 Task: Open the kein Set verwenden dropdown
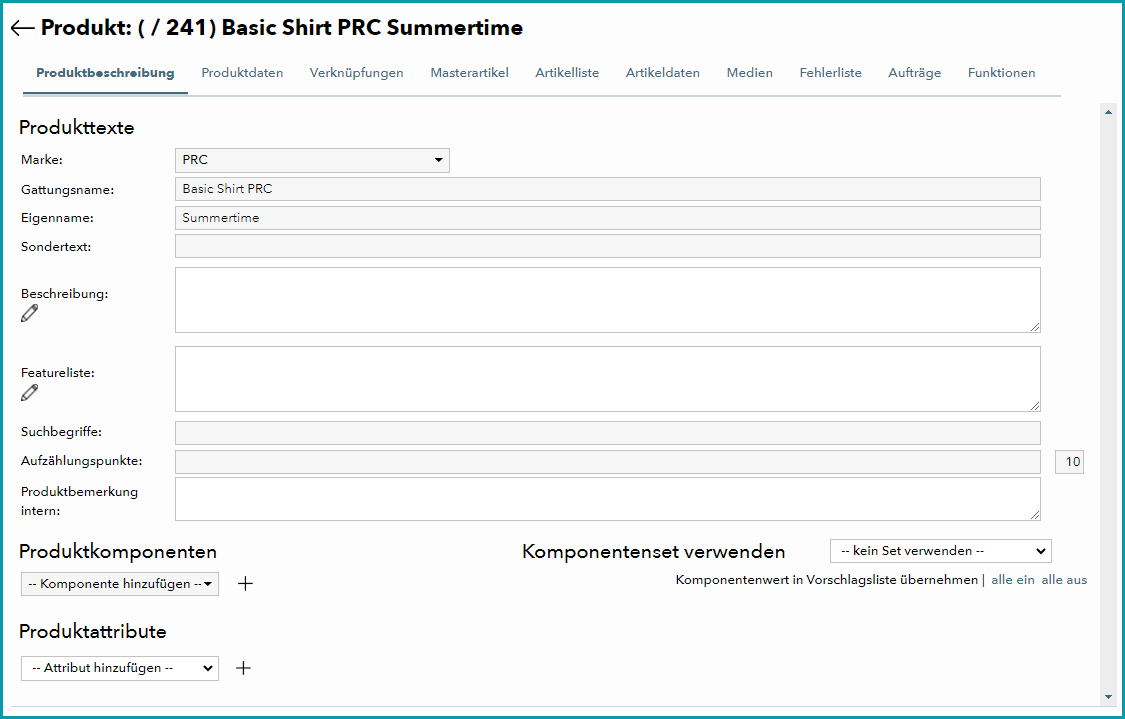point(941,551)
